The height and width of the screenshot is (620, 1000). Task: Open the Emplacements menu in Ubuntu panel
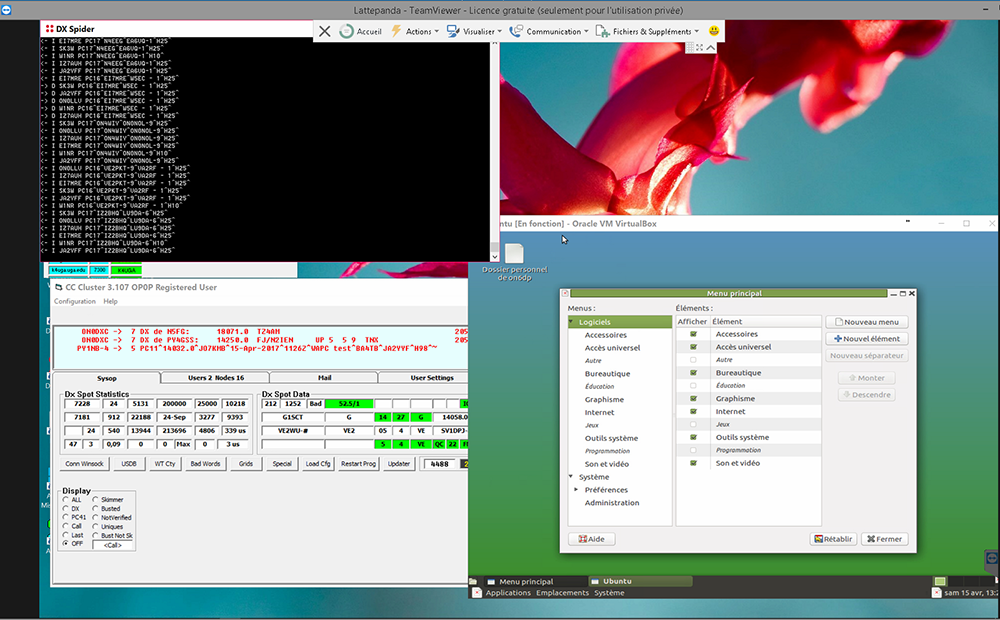(562, 593)
